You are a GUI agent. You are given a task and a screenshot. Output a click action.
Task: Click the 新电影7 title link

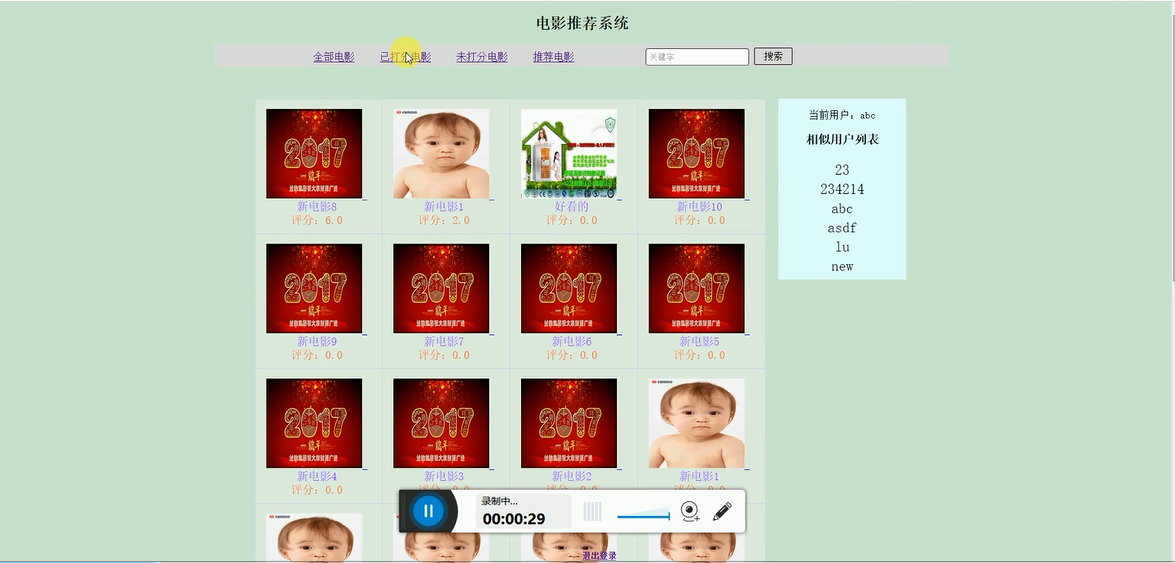tap(444, 342)
